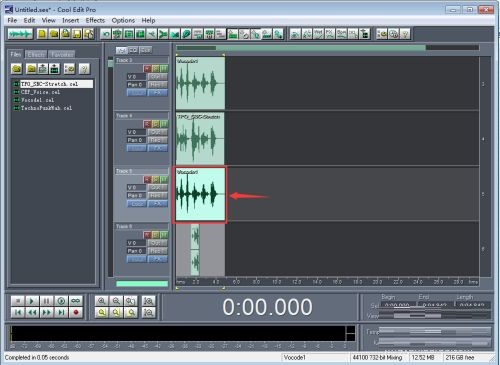
Task: Select TPO_SBC-Stretch.cel in file list
Action: point(53,84)
